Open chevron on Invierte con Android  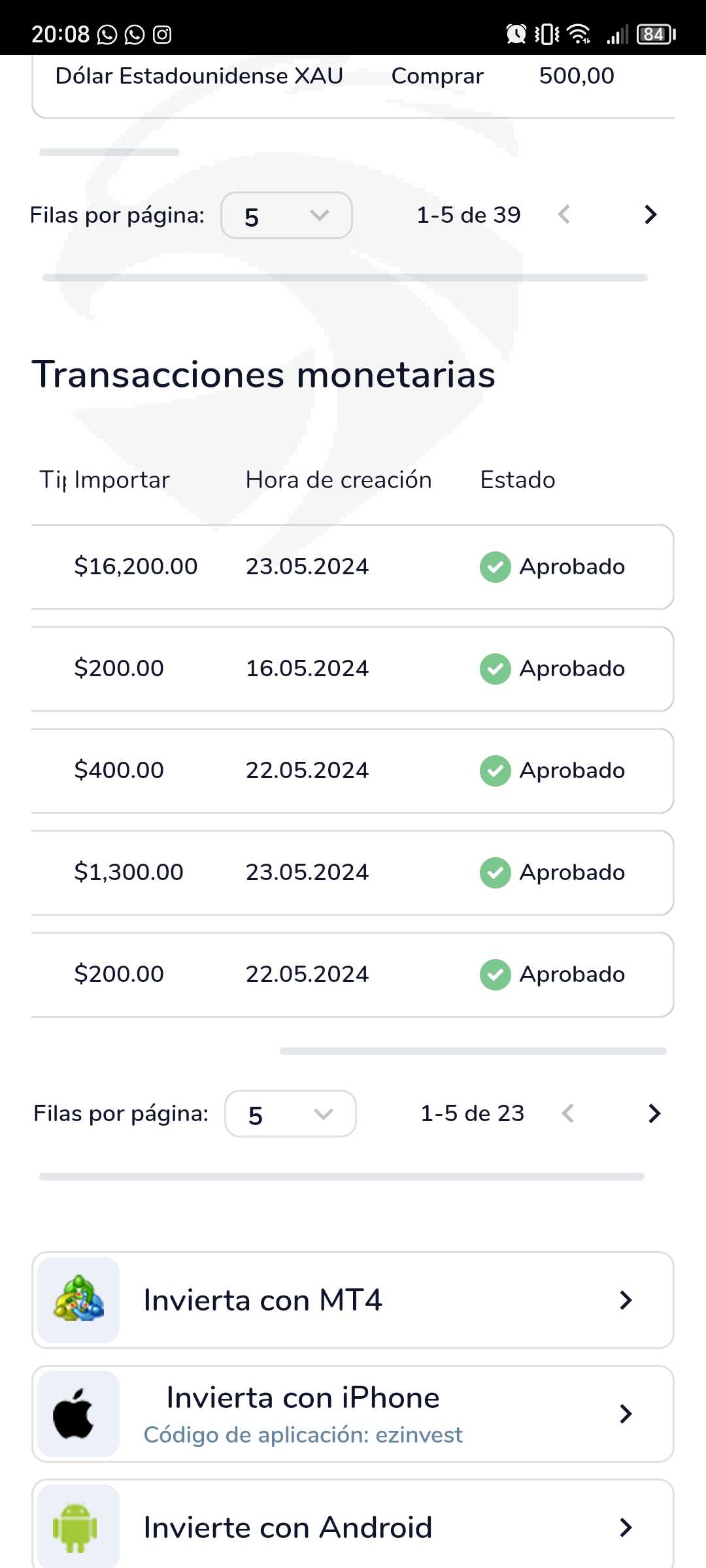click(x=626, y=1527)
